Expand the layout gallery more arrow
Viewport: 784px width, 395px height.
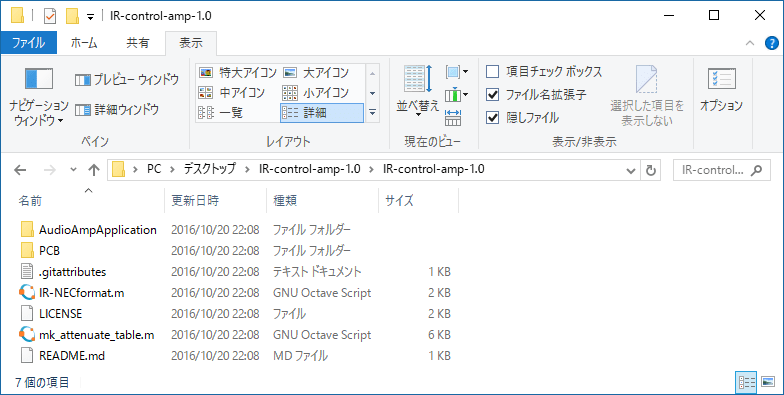point(372,114)
